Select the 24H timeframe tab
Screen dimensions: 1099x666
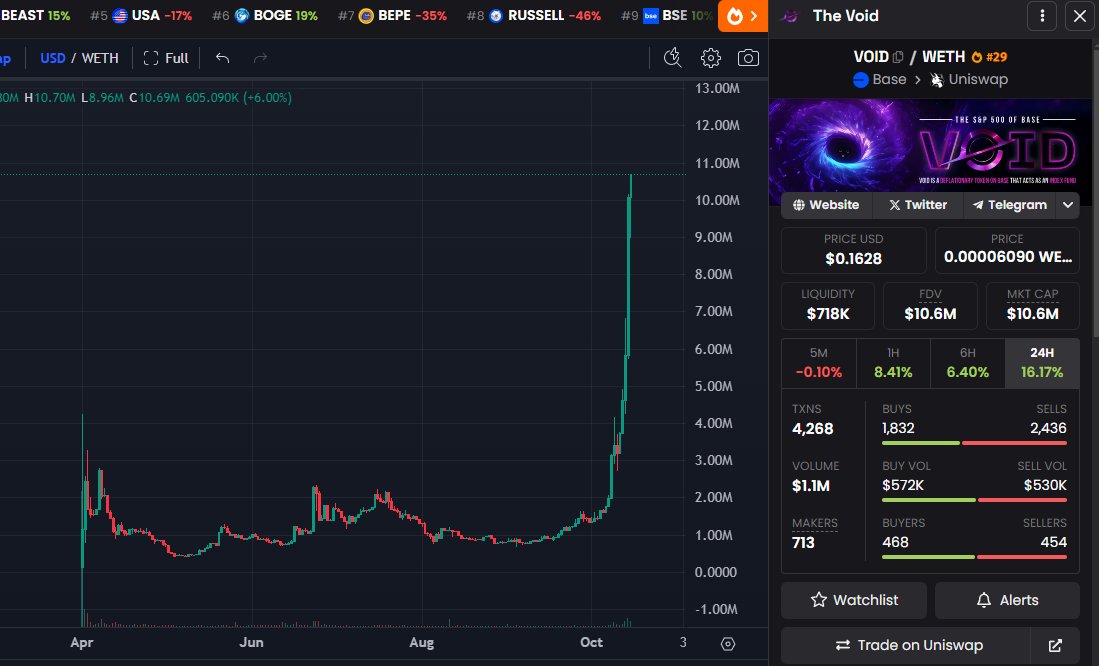tap(1042, 363)
